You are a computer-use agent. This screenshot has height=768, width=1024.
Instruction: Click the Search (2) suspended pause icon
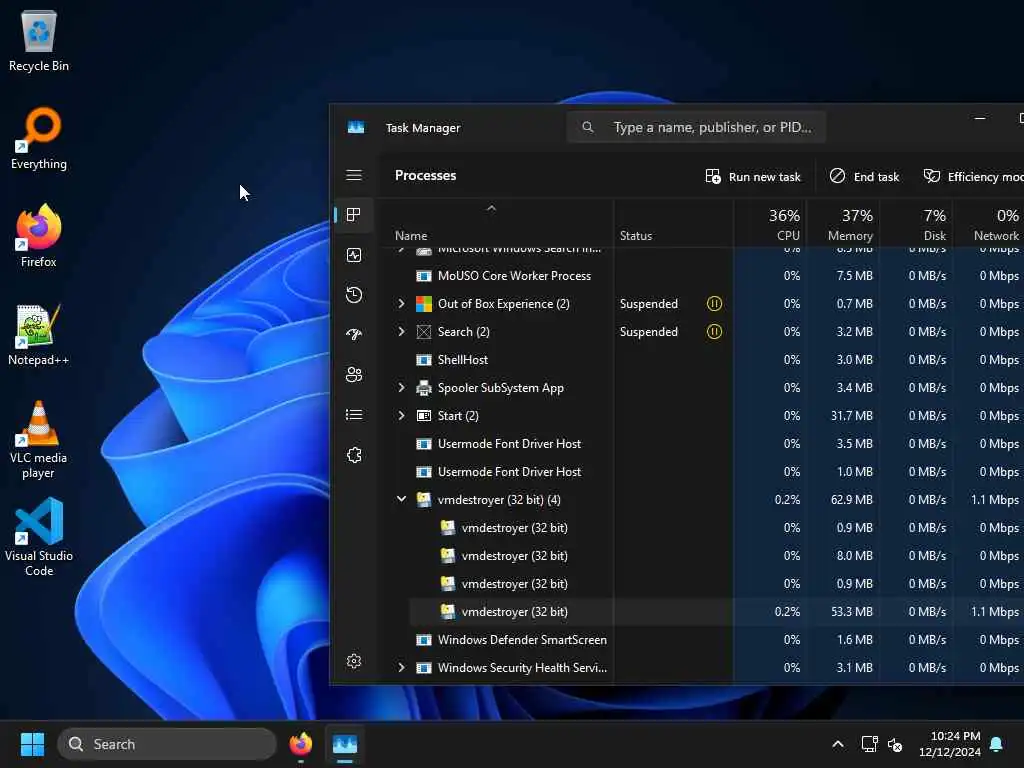click(x=714, y=332)
